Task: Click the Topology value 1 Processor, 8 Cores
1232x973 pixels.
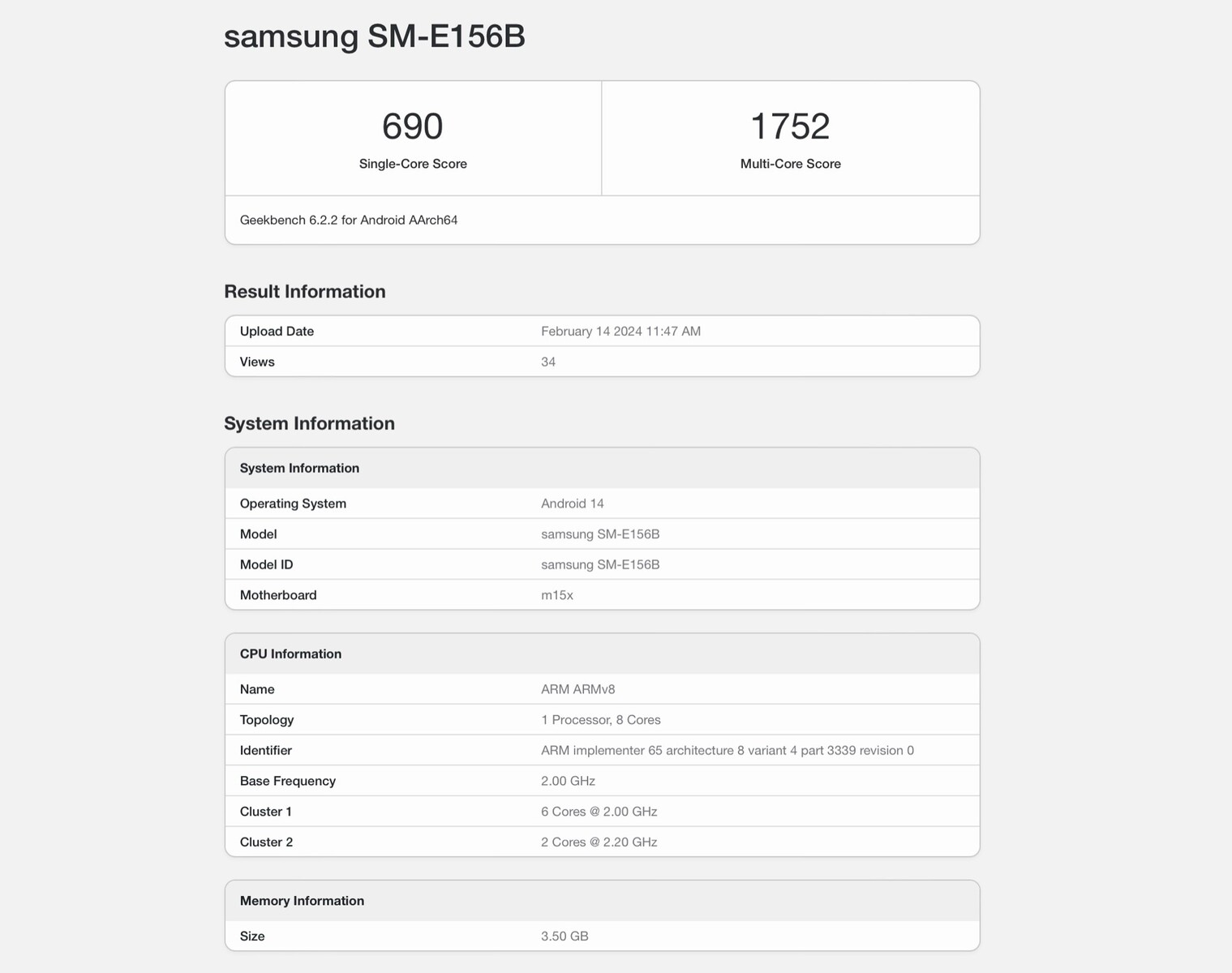Action: (601, 720)
